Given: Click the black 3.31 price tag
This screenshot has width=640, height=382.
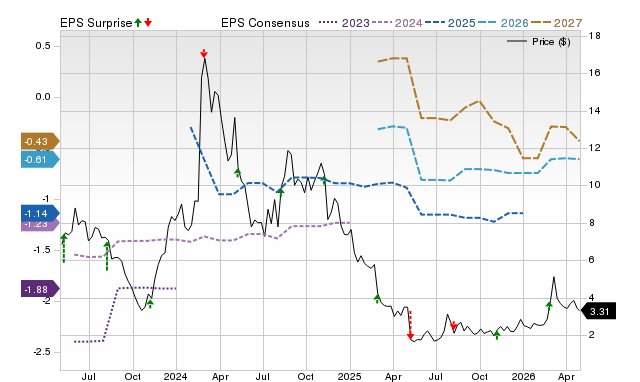Looking at the screenshot, I should [x=598, y=311].
